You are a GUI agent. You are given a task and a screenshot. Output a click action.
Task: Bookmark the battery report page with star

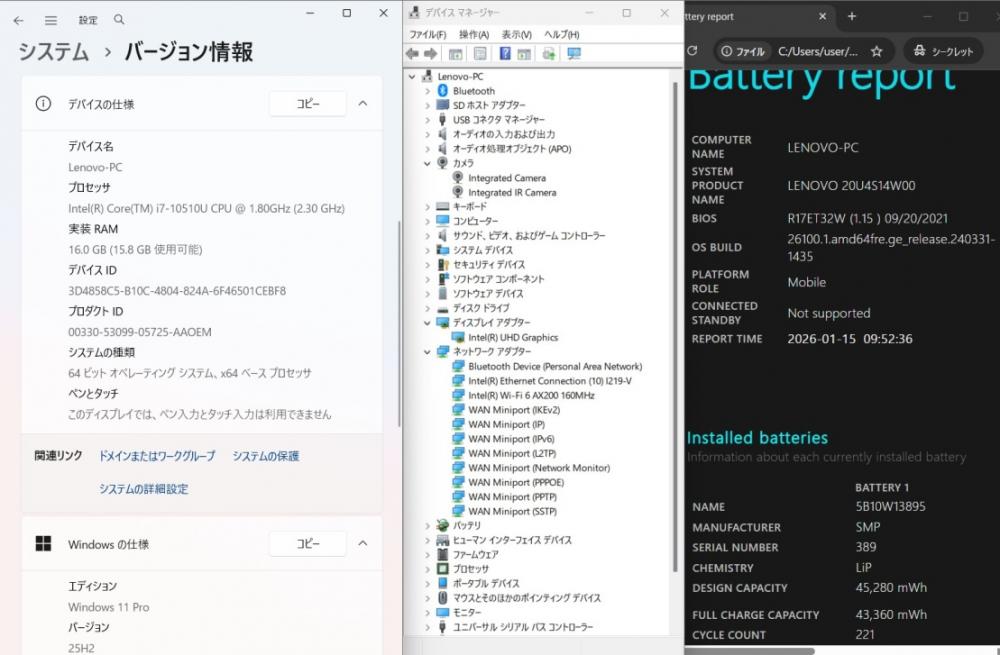(x=876, y=52)
